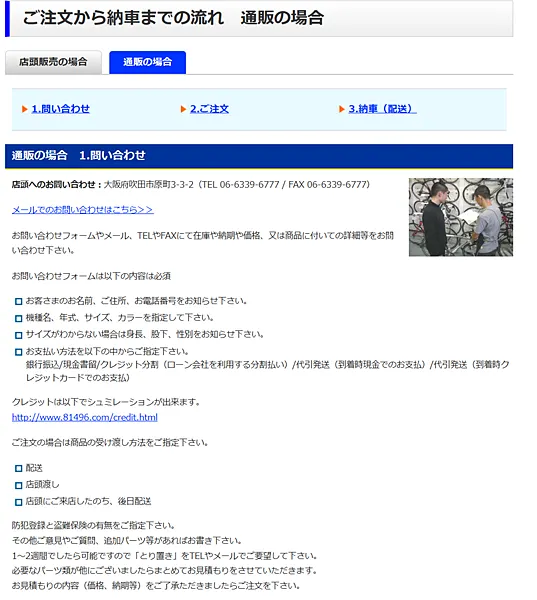The height and width of the screenshot is (600, 537).
Task: Jump to the 2.ご注文 section link
Action: click(x=209, y=109)
